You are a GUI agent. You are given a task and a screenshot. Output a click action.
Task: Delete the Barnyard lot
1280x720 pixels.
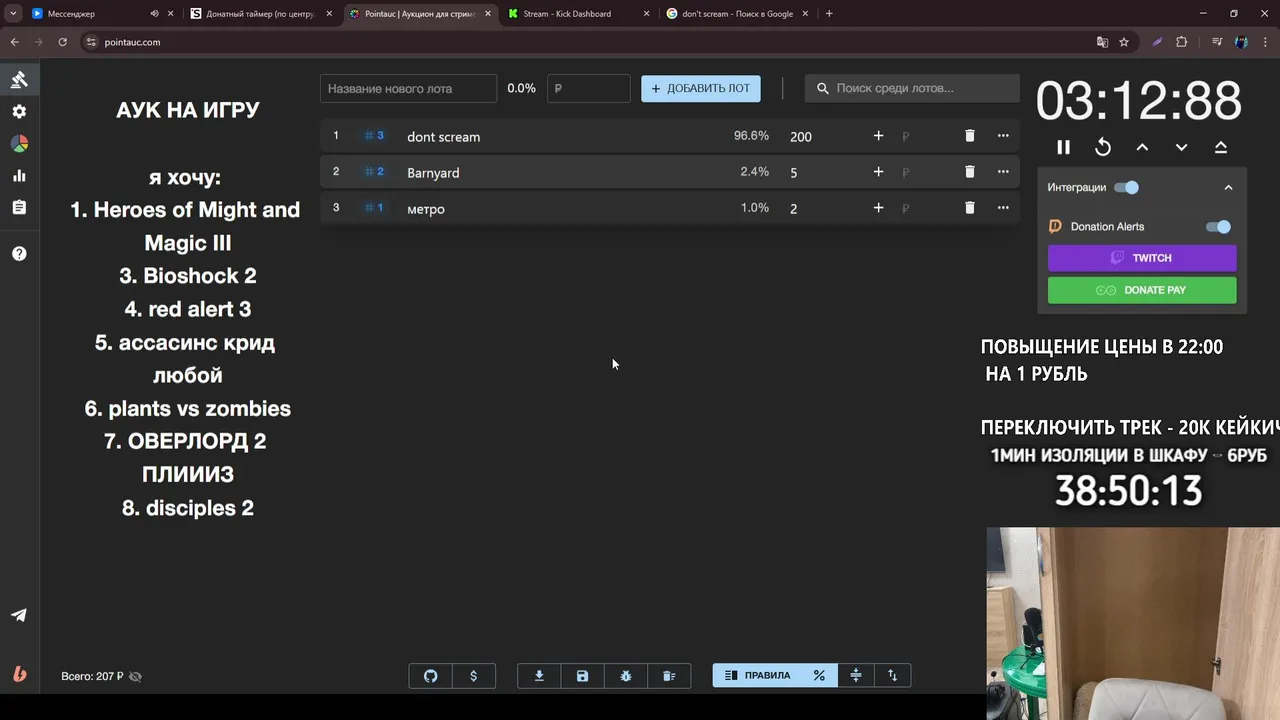(969, 172)
